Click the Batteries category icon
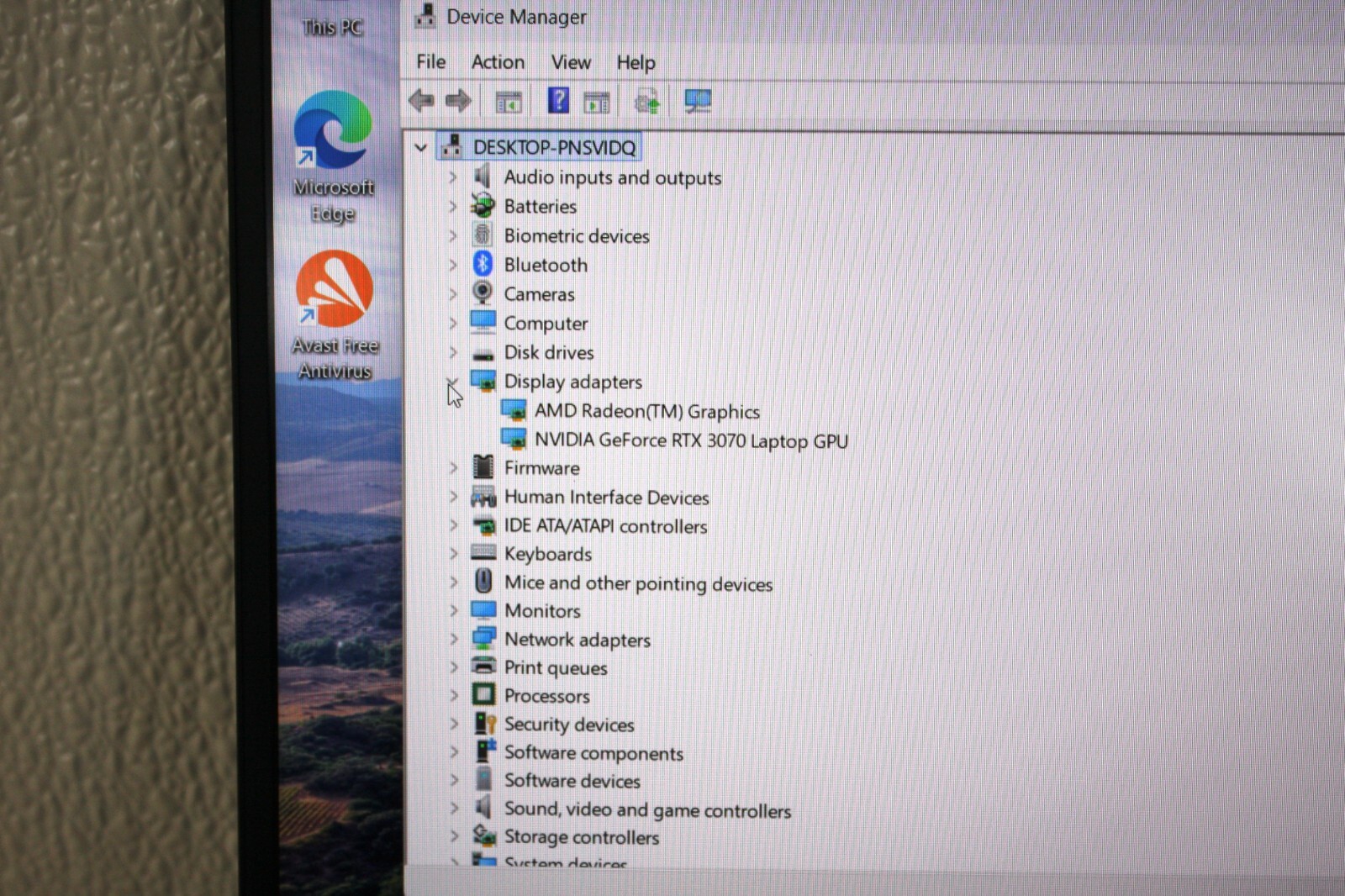This screenshot has width=1345, height=896. click(483, 206)
